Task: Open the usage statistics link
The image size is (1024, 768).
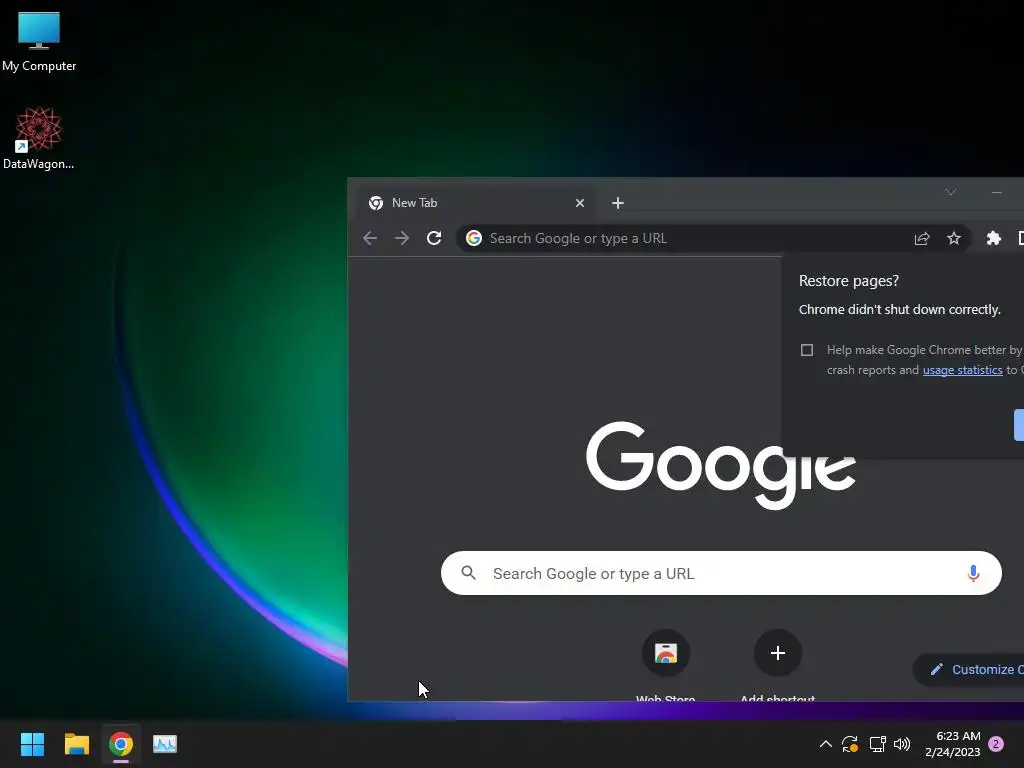Action: click(x=962, y=370)
